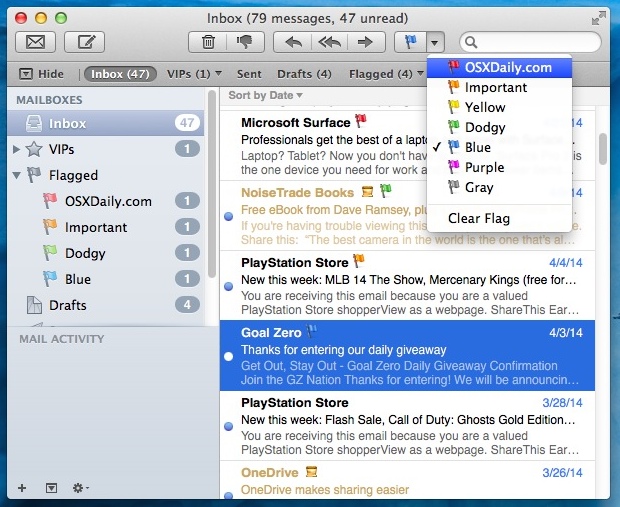Open the flag color dropdown arrow

pyautogui.click(x=435, y=42)
